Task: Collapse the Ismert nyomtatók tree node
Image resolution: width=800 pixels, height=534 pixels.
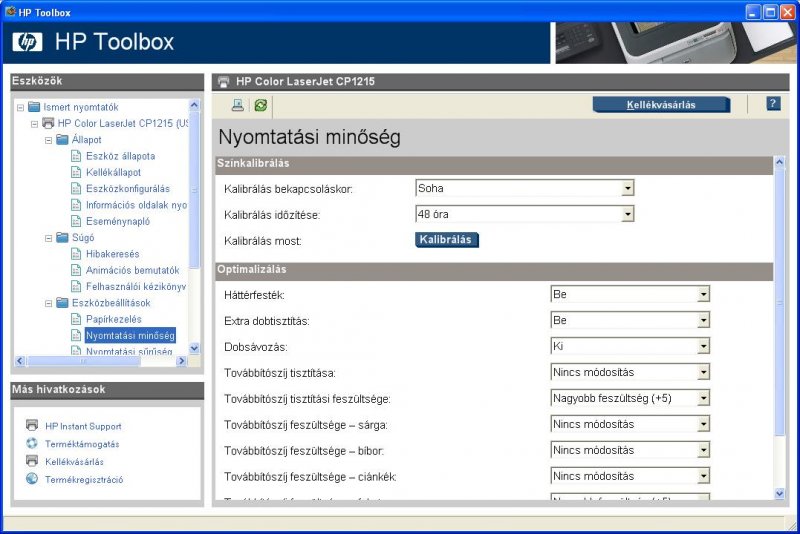Action: (x=20, y=108)
